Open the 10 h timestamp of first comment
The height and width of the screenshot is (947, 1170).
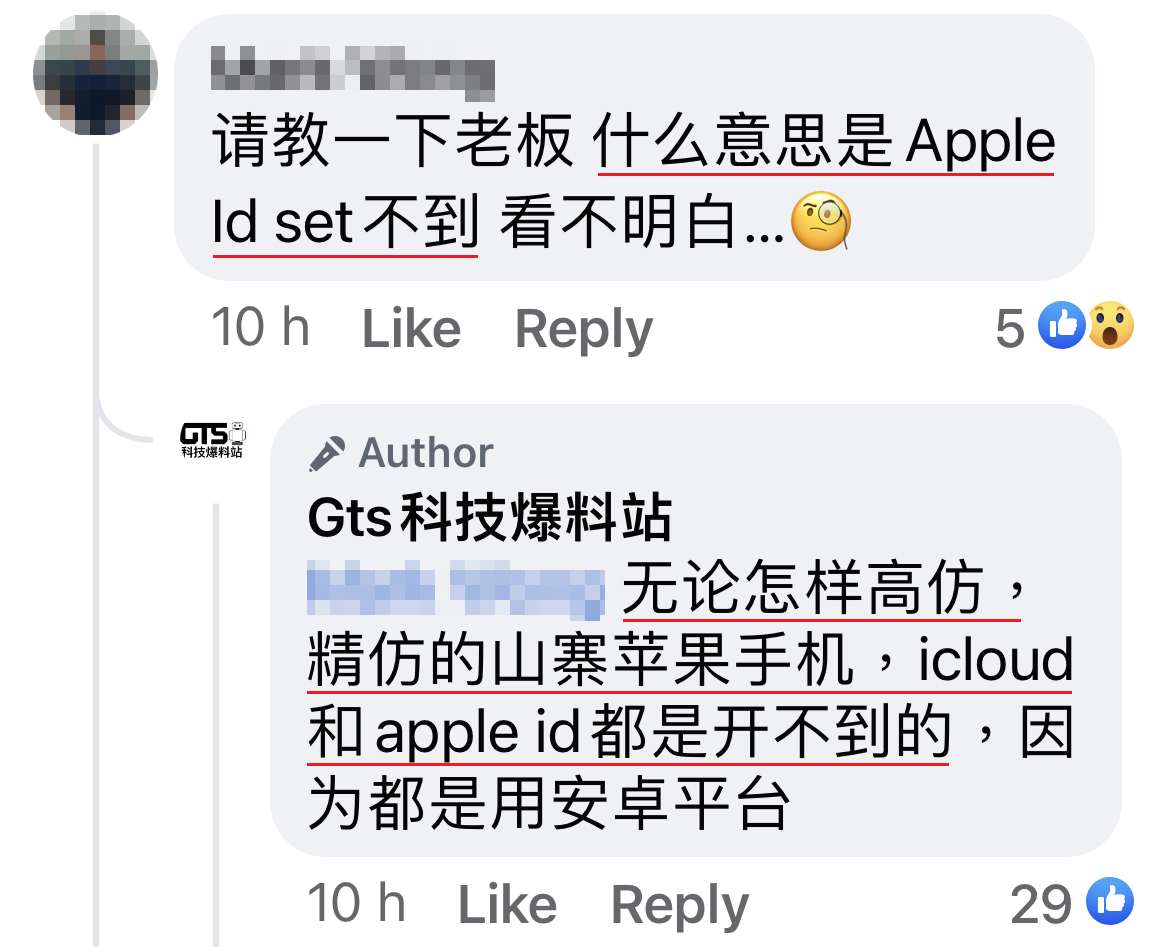pos(260,328)
